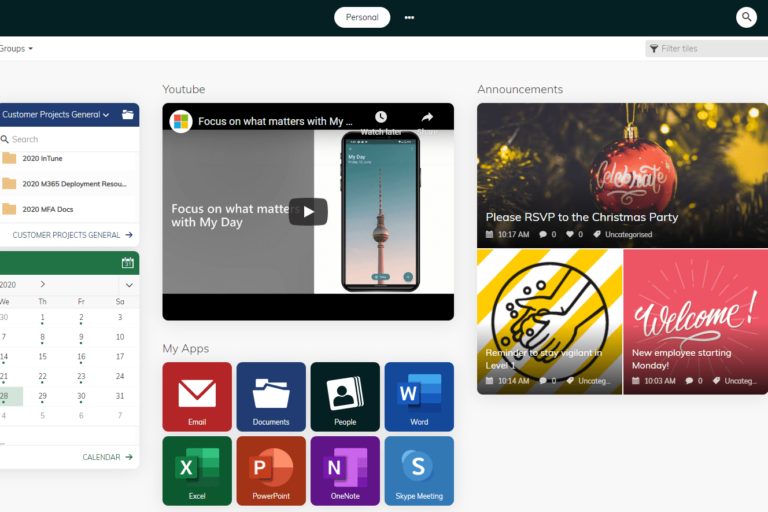768x512 pixels.
Task: Open the People app tile
Action: click(345, 396)
